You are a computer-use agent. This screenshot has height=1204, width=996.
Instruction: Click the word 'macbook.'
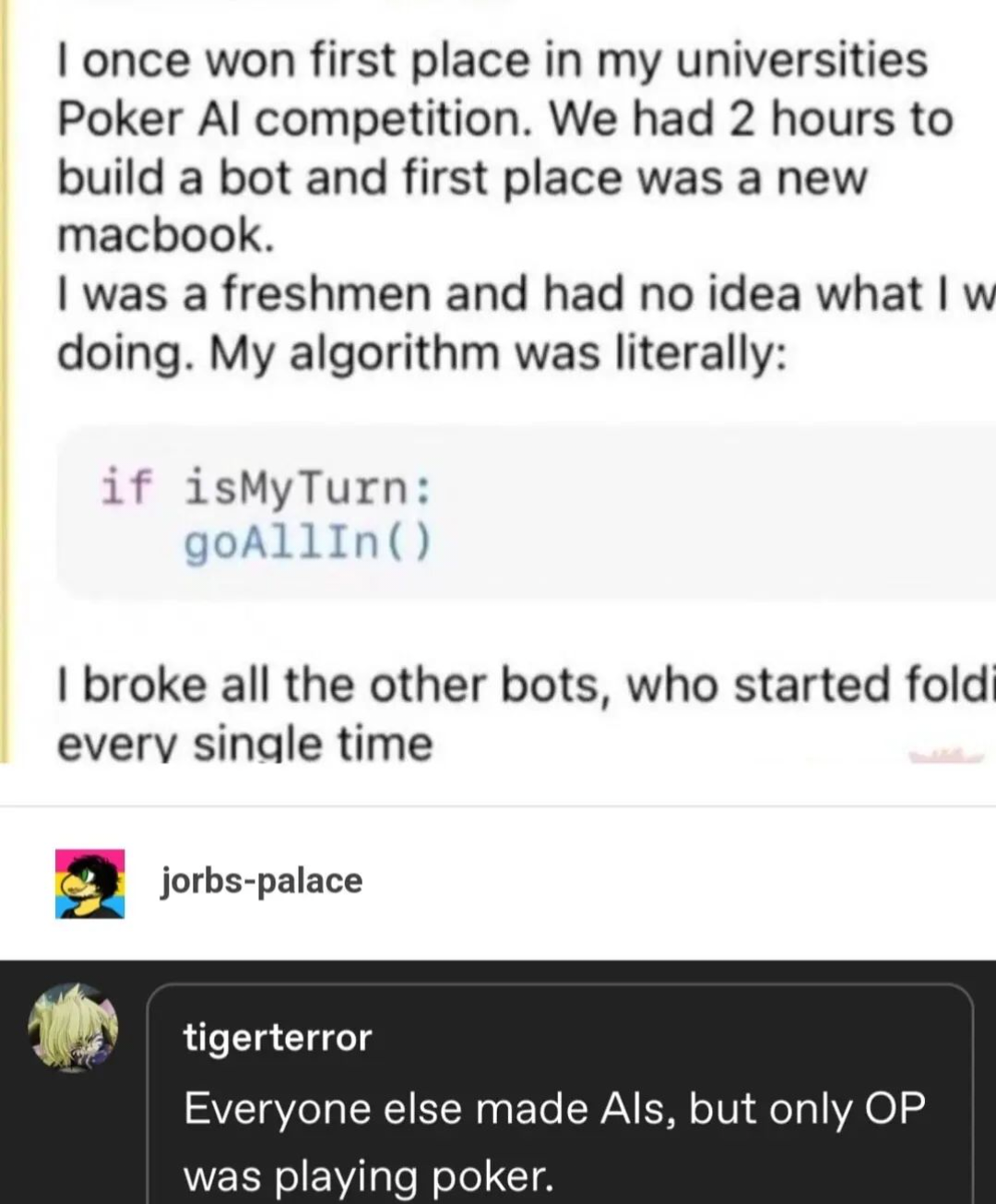point(166,235)
